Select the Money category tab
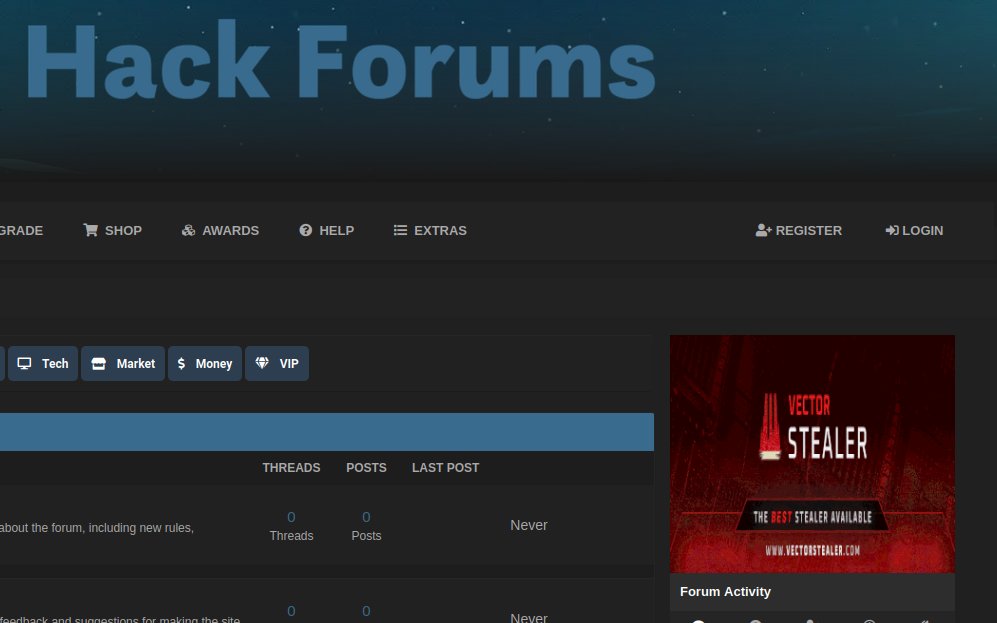Screen dimensions: 997x623 pos(205,364)
